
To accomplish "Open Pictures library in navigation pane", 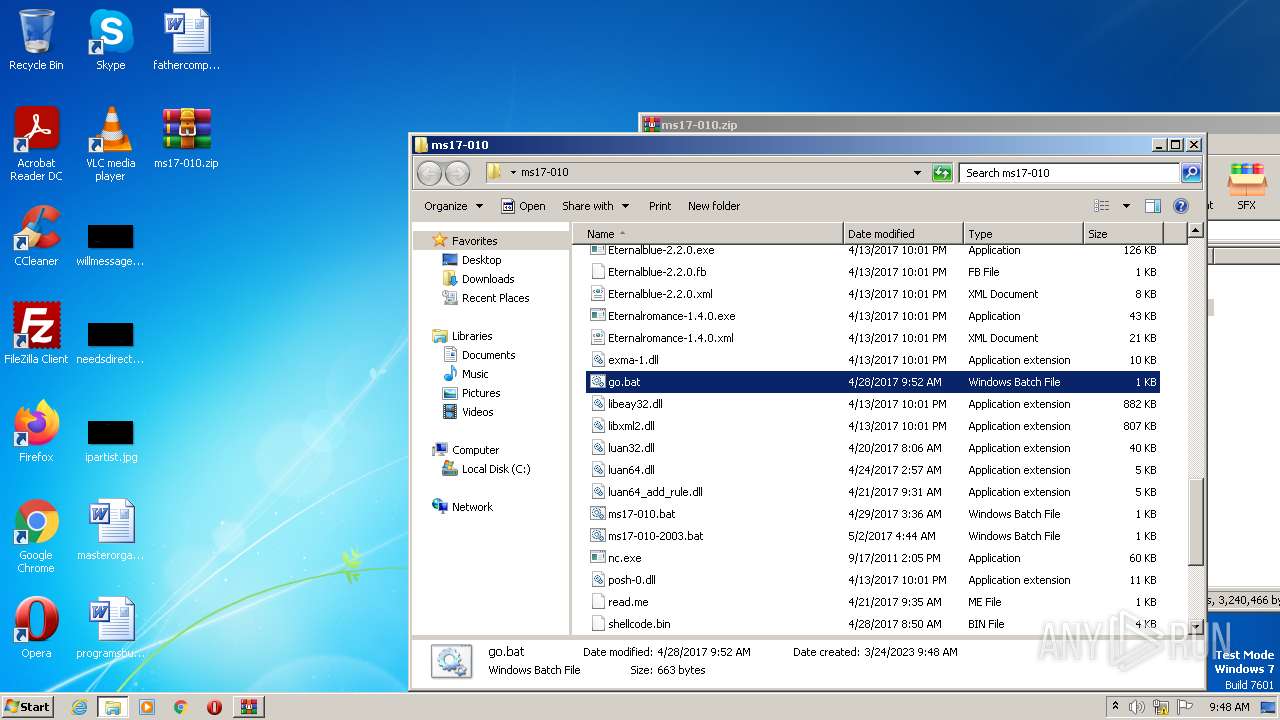I will (x=481, y=393).
